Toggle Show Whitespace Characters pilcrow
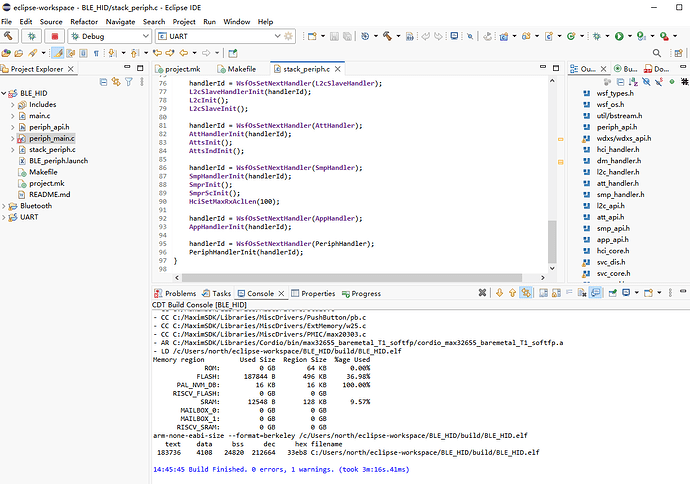The height and width of the screenshot is (484, 690). point(96,53)
